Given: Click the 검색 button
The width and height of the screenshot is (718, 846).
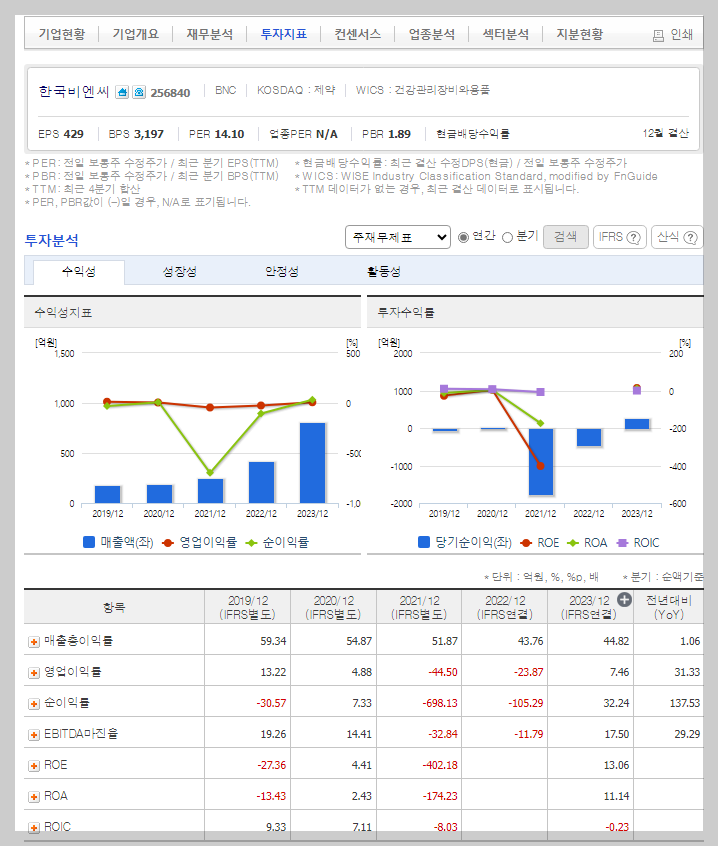Looking at the screenshot, I should (565, 237).
